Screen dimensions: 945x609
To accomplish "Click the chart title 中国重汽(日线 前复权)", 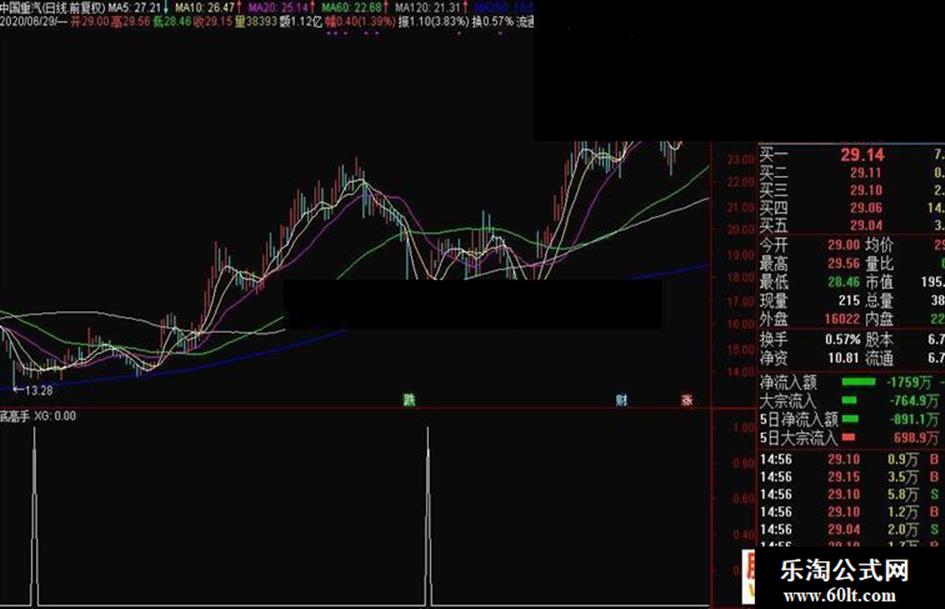I will [53, 8].
